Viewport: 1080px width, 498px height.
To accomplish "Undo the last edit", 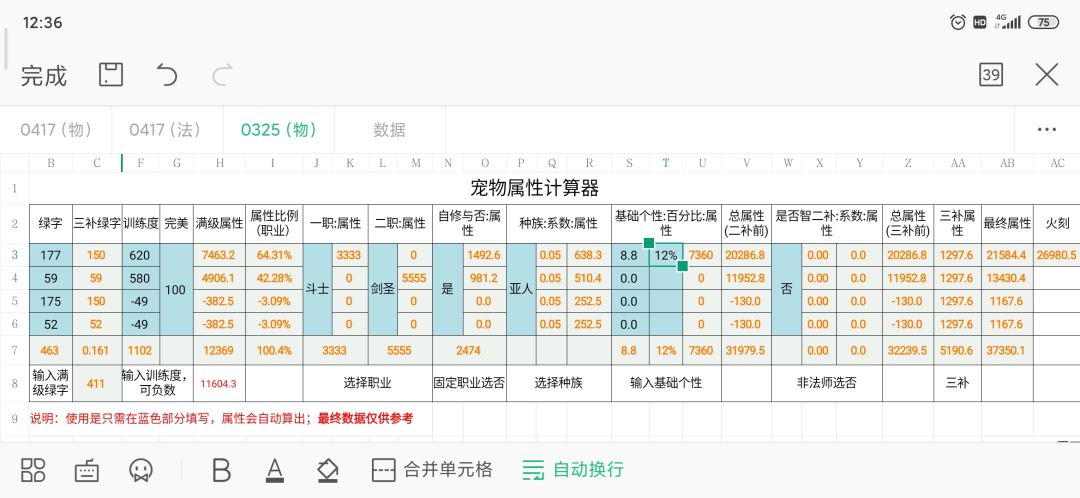I will (167, 74).
